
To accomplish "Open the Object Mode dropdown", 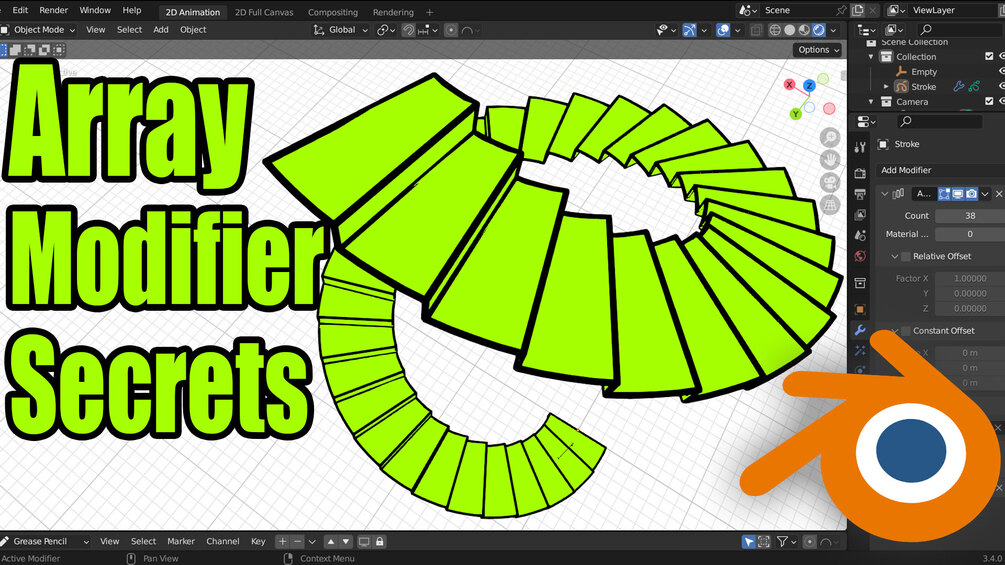I will coord(38,29).
